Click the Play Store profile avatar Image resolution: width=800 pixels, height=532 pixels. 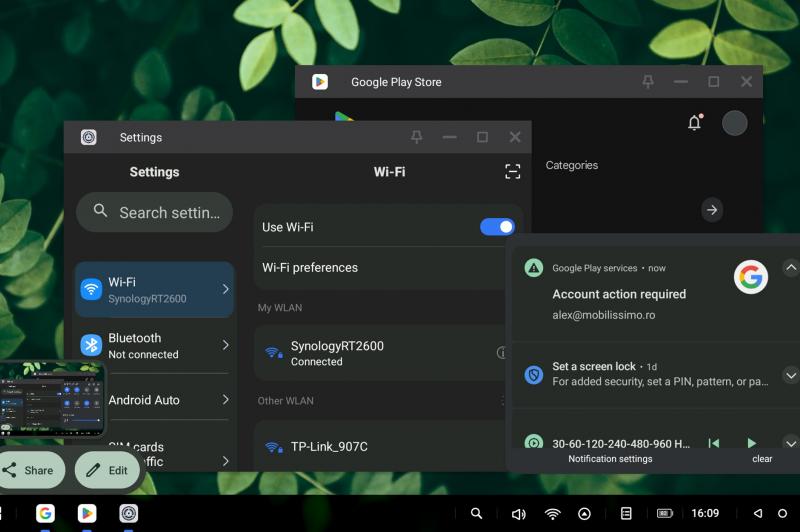point(735,123)
